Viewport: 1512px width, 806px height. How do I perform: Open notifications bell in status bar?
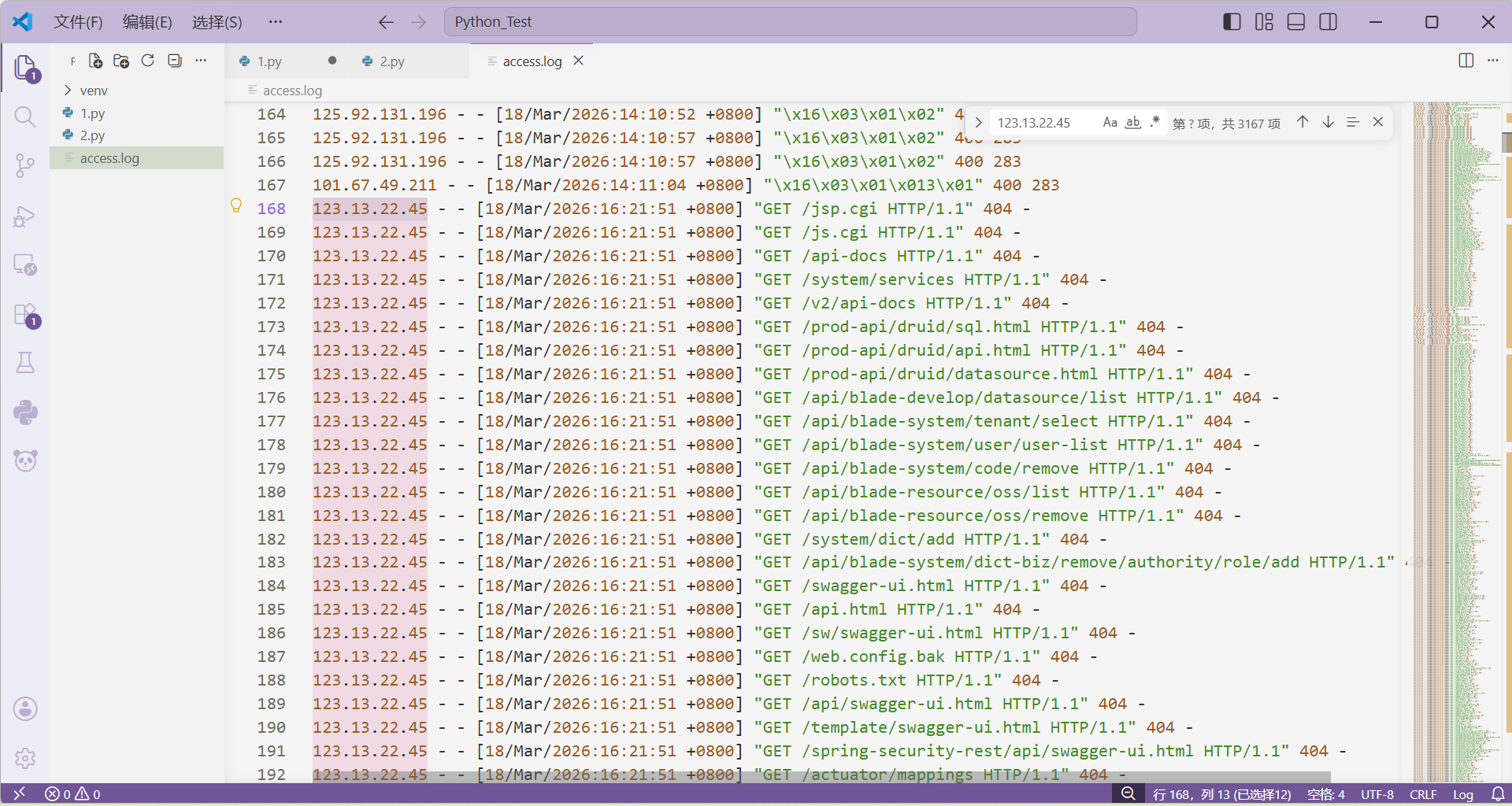[x=1498, y=793]
